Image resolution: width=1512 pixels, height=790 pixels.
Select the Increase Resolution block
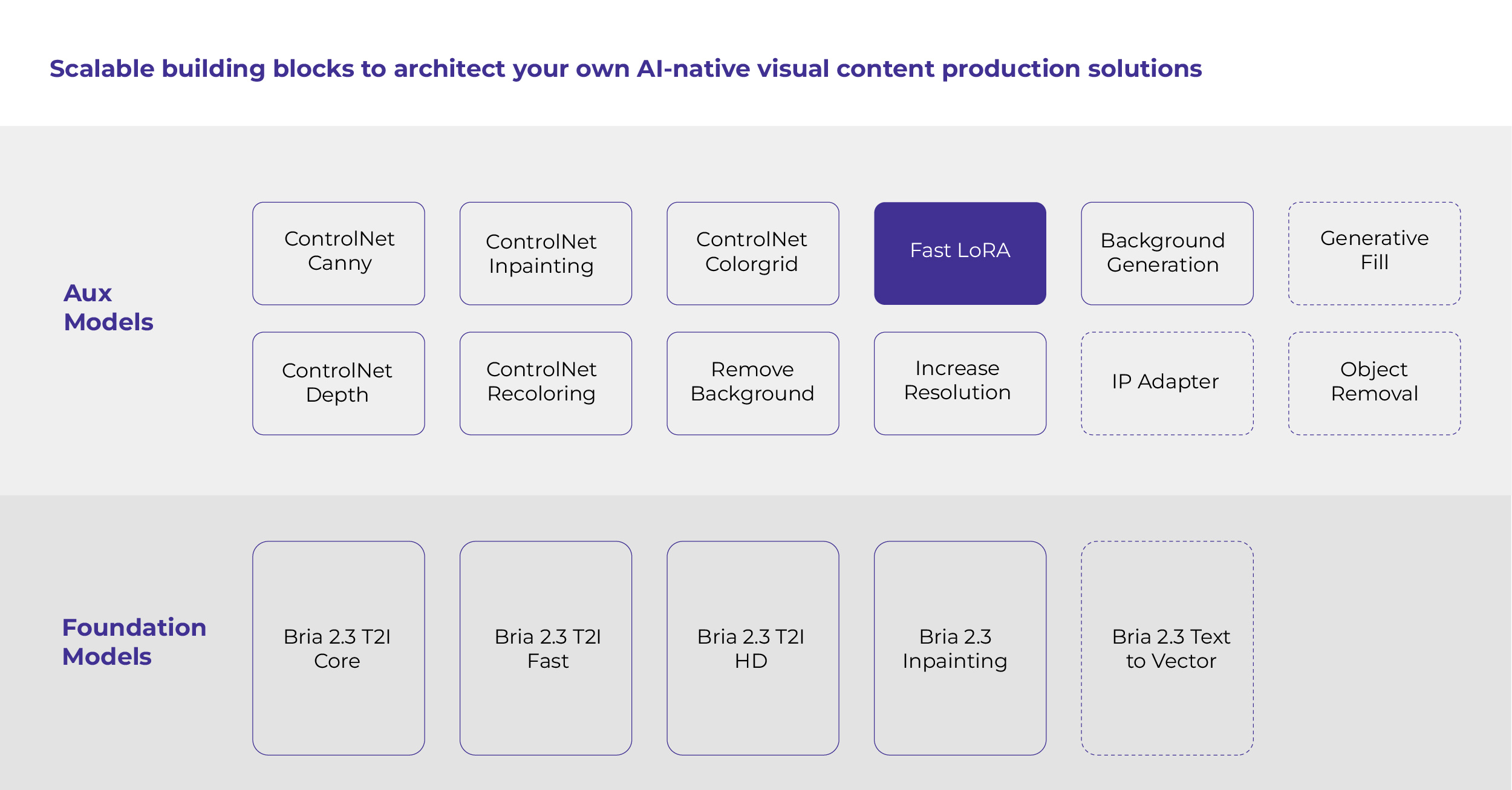pos(959,381)
